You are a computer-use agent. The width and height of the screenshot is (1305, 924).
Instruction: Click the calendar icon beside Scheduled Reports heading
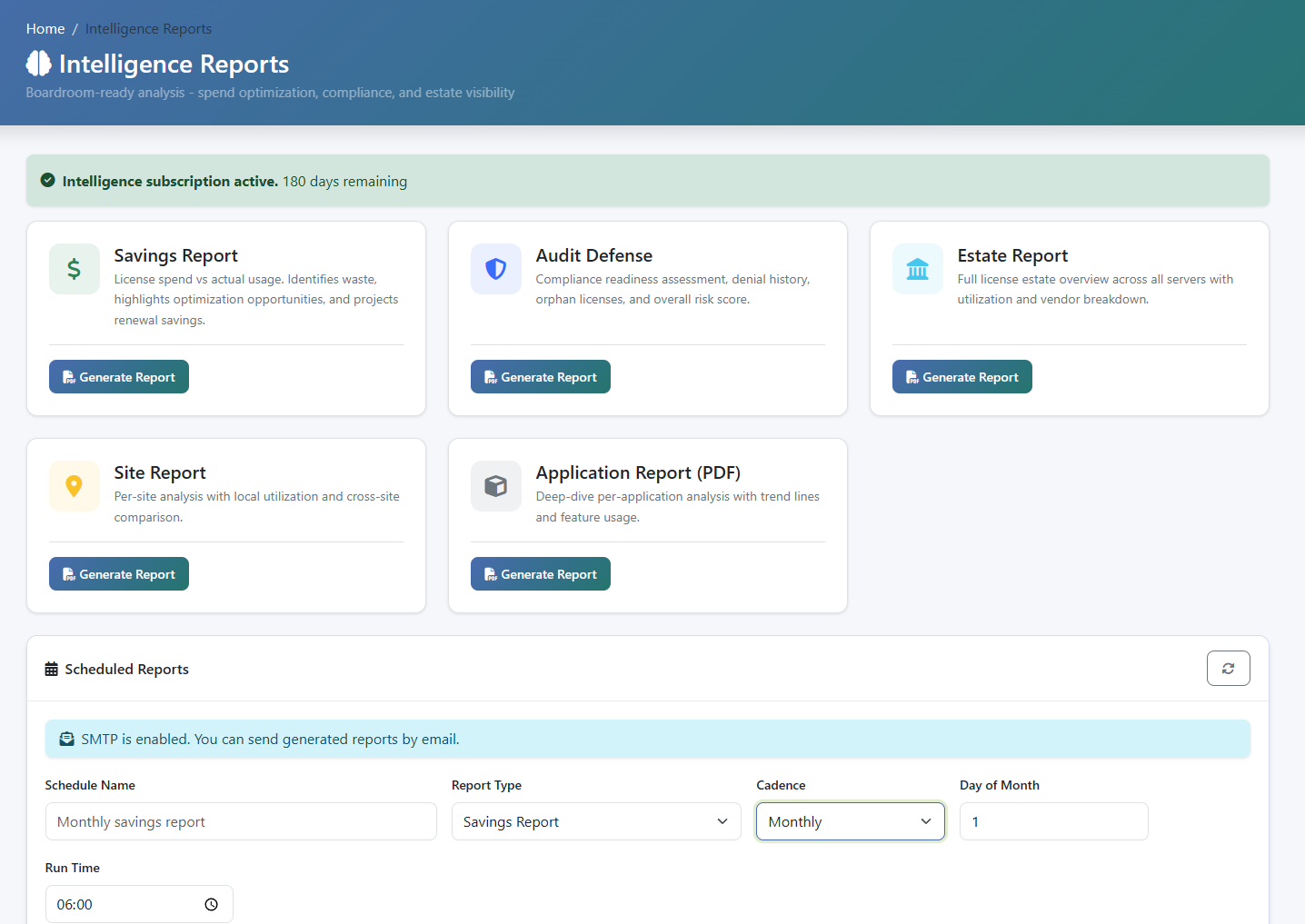[x=52, y=668]
